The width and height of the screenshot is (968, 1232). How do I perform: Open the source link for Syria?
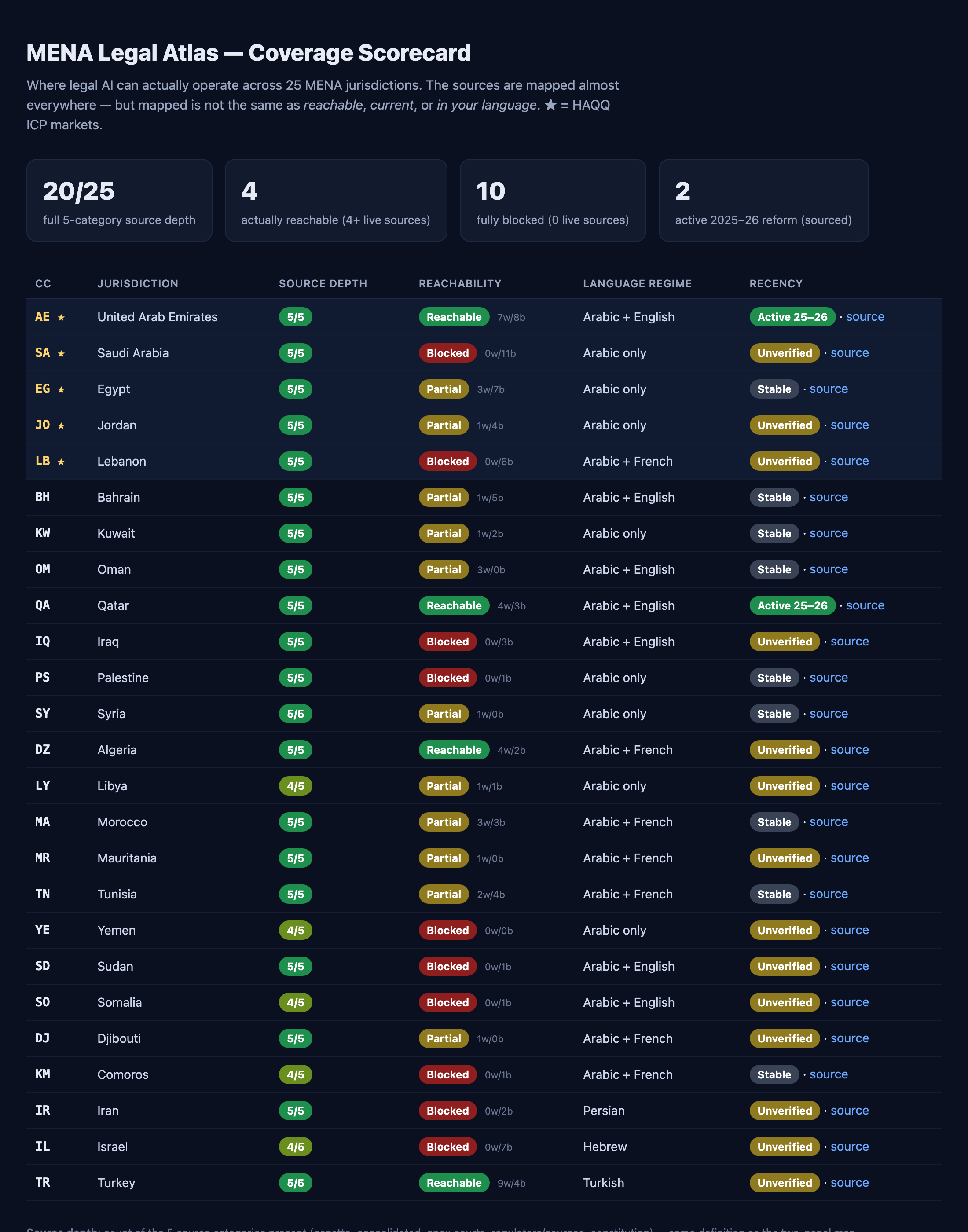(x=829, y=714)
